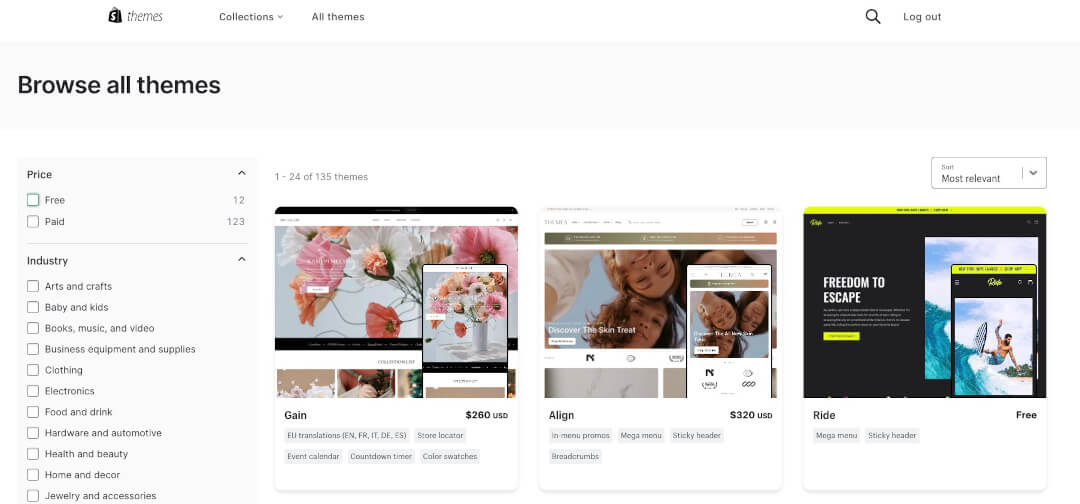The width and height of the screenshot is (1080, 504).
Task: Click the Store locator tag
Action: (441, 435)
